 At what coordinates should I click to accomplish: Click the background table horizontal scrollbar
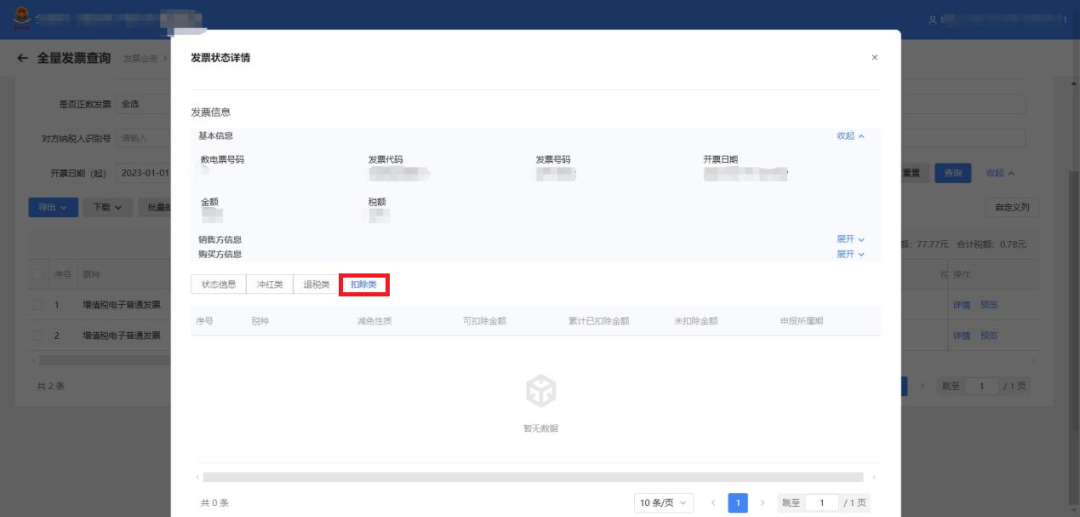[x=105, y=360]
